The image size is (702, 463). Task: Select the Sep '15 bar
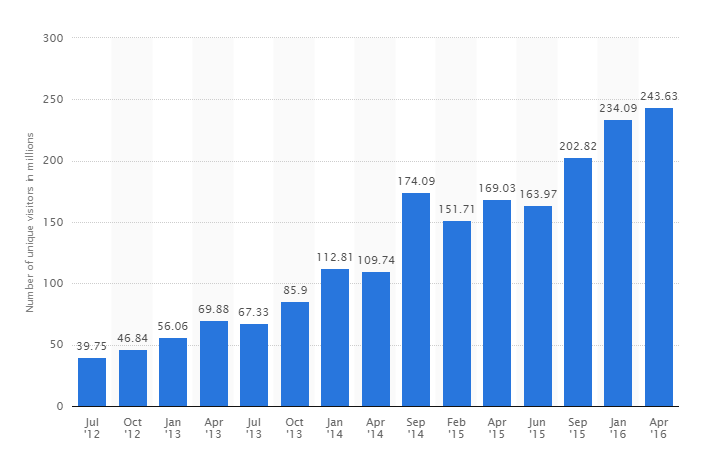coord(578,282)
